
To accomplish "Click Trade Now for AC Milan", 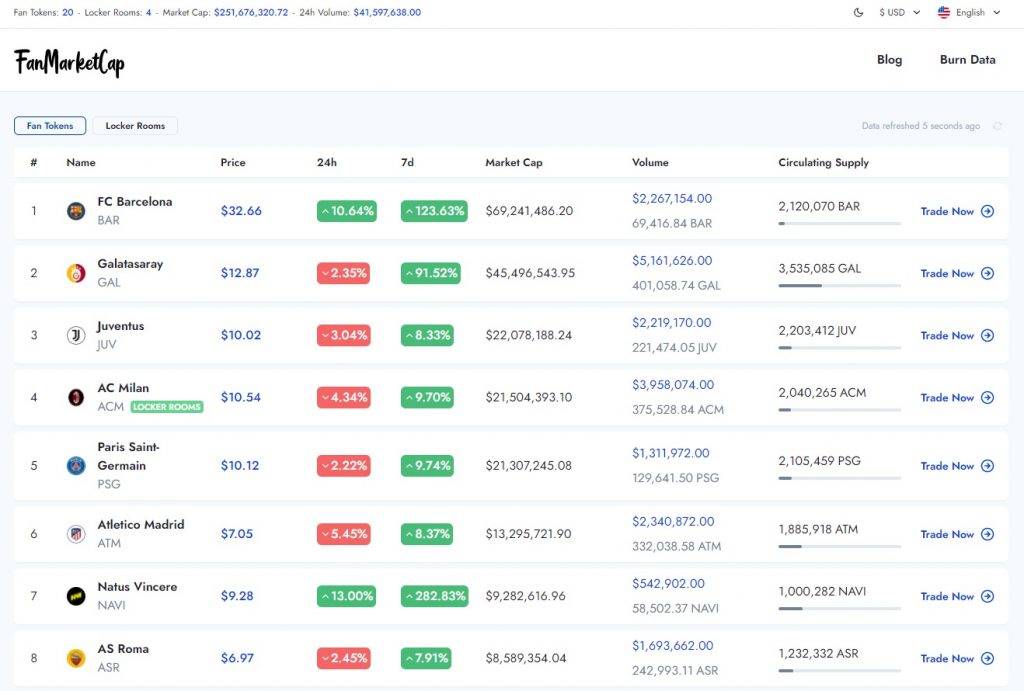I will [957, 397].
